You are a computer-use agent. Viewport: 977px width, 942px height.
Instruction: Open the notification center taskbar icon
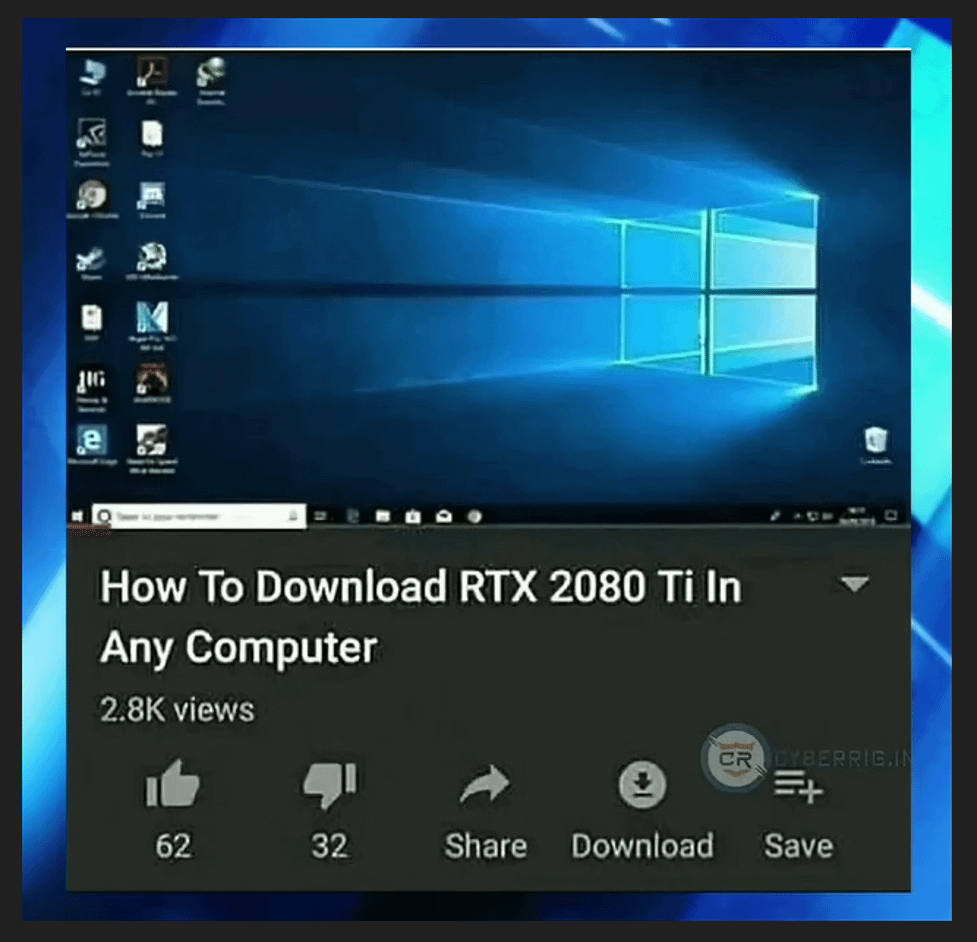[892, 515]
